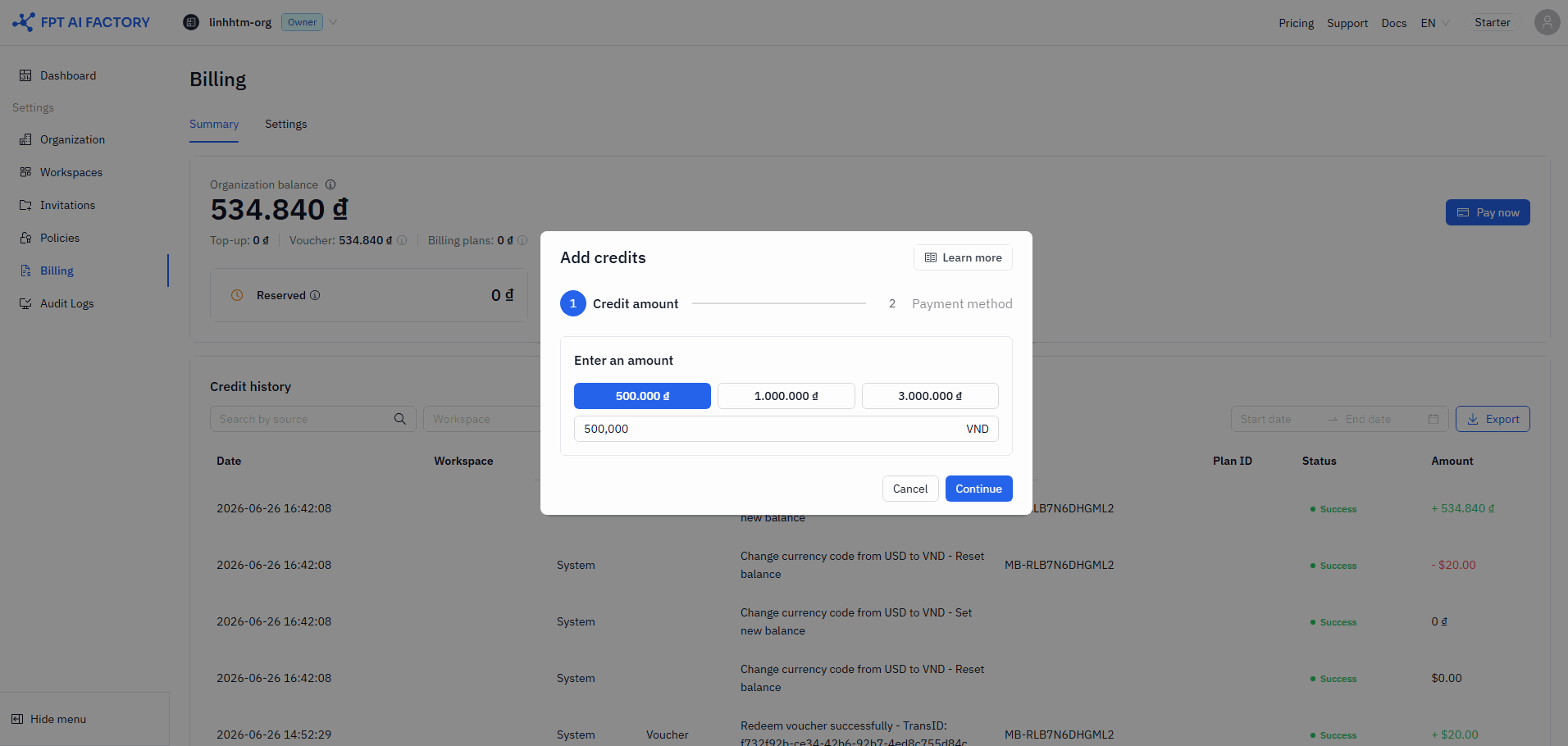Open the Support link
The width and height of the screenshot is (1568, 746).
click(1347, 23)
